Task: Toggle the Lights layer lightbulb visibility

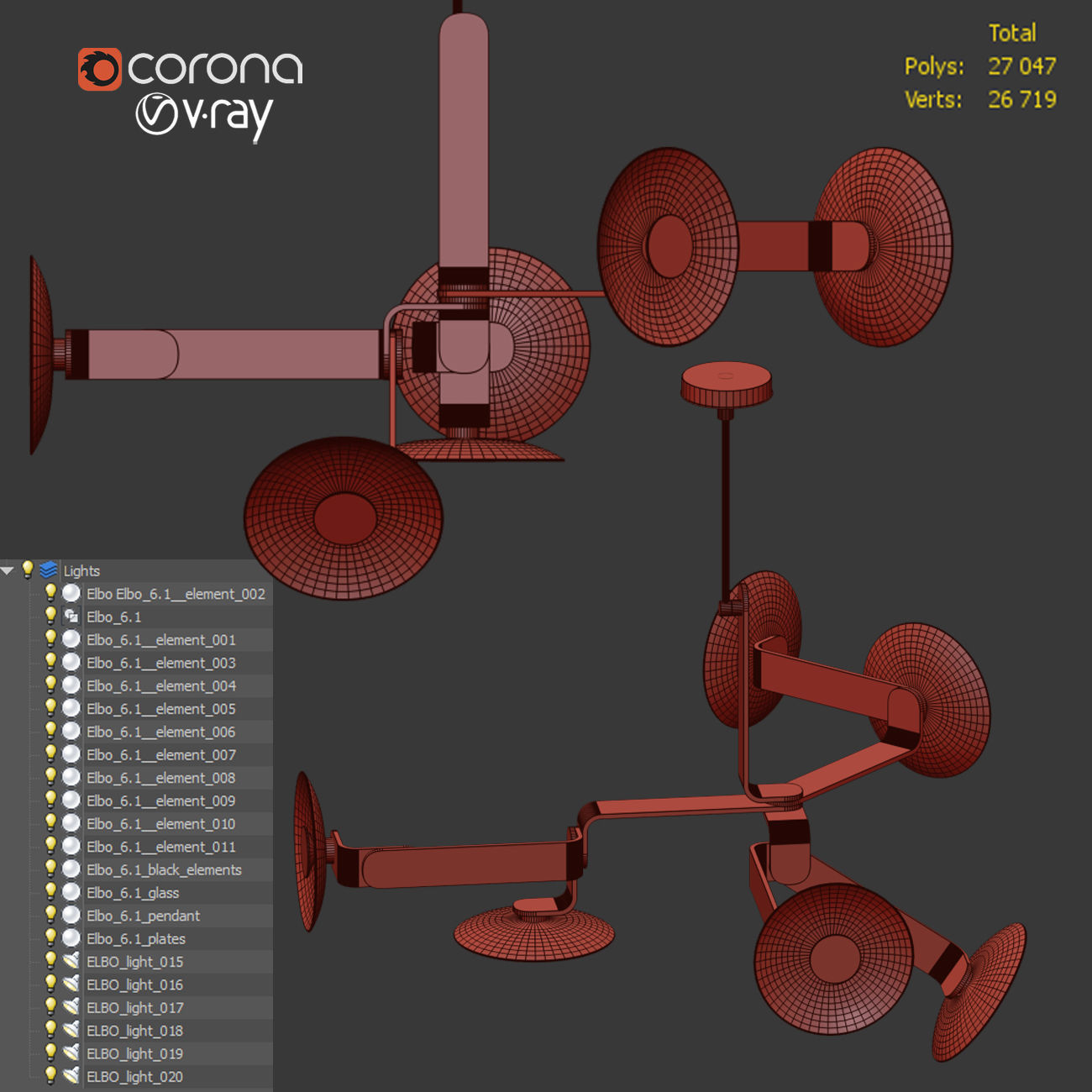Action: click(x=28, y=570)
